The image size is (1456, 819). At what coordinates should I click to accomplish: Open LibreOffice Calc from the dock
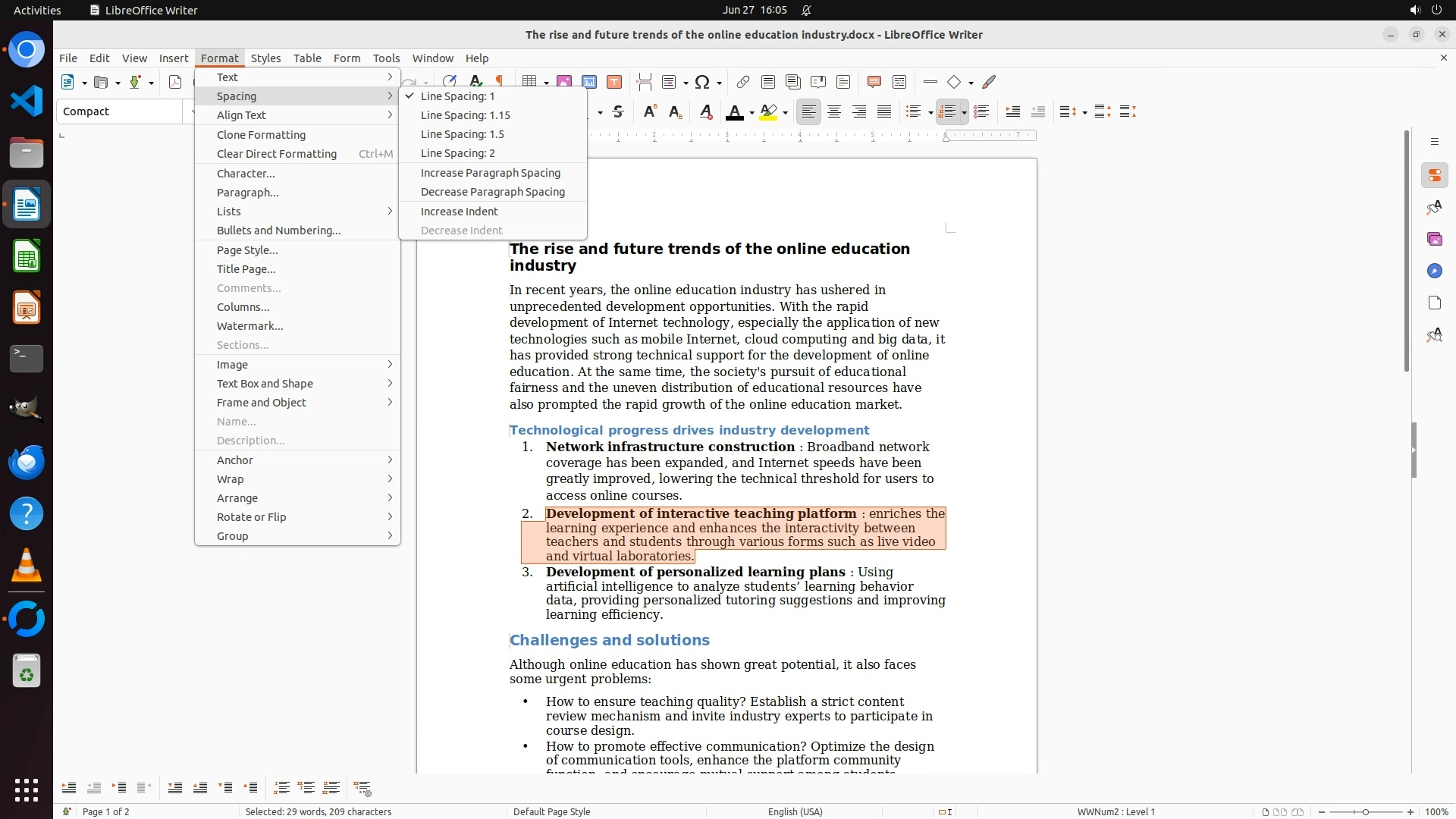[27, 256]
